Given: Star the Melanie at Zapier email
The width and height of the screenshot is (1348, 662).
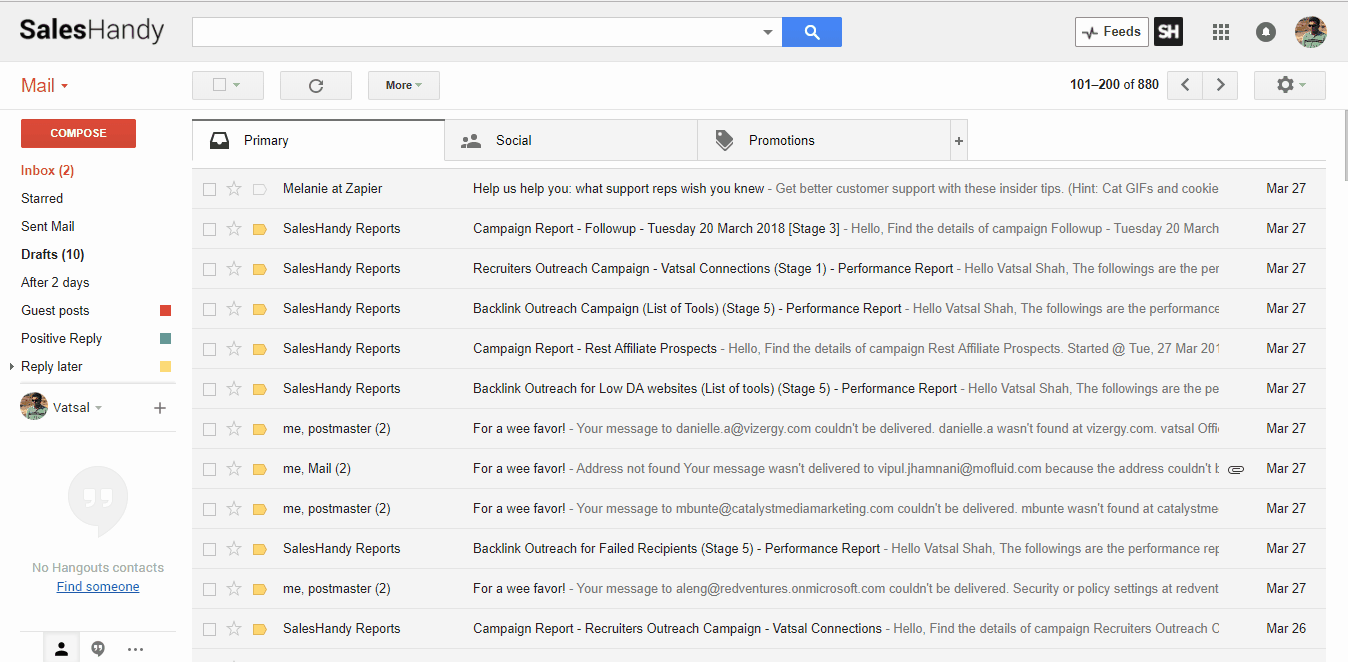Looking at the screenshot, I should coord(234,188).
